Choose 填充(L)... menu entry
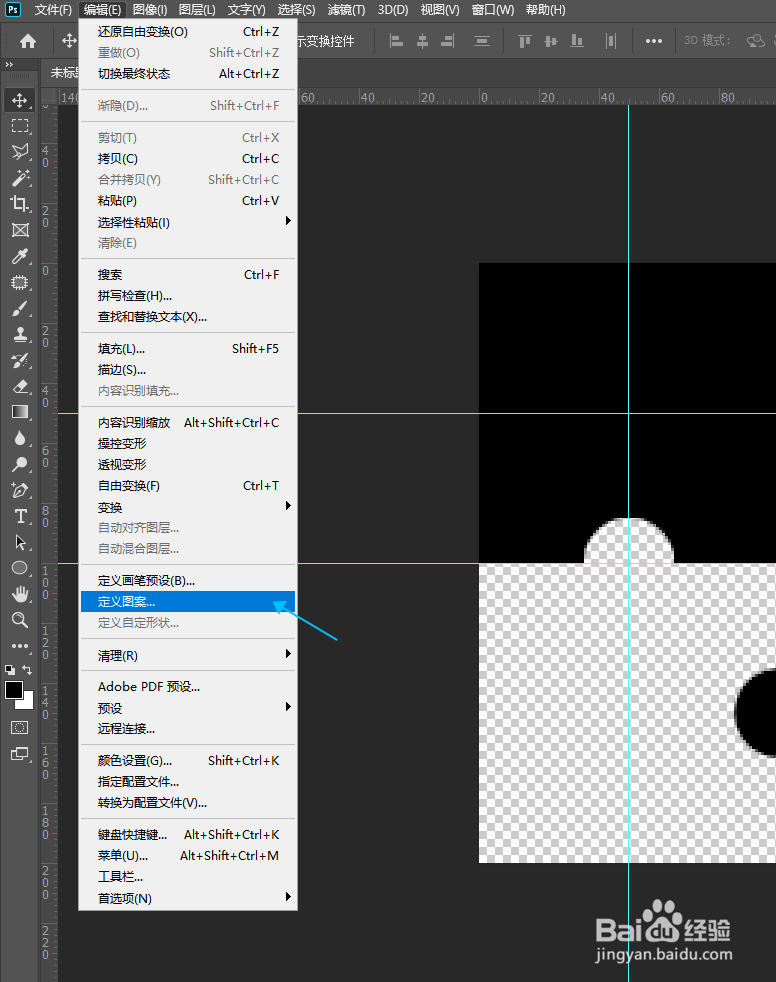Image resolution: width=776 pixels, height=982 pixels. [x=188, y=349]
